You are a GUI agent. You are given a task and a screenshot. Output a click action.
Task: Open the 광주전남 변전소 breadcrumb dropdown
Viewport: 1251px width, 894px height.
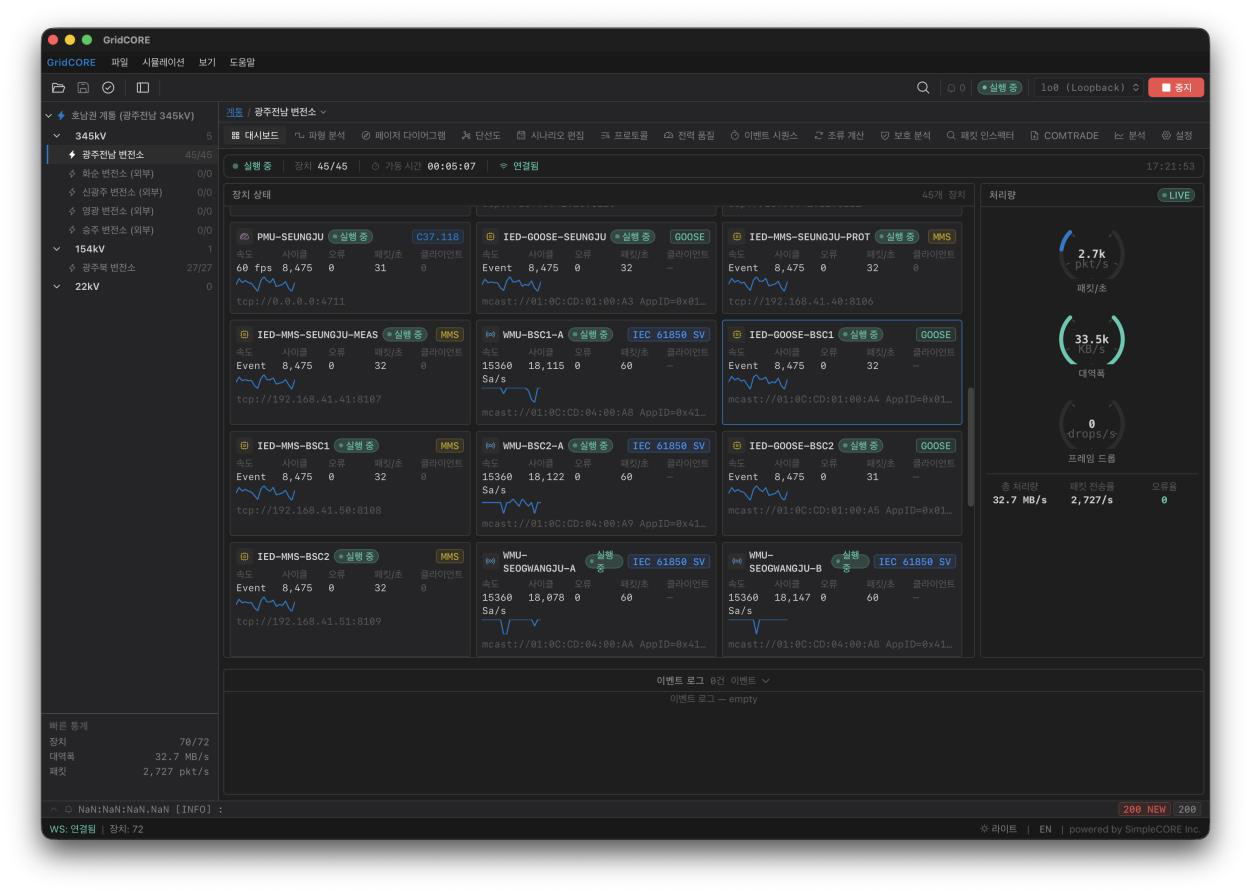point(291,112)
